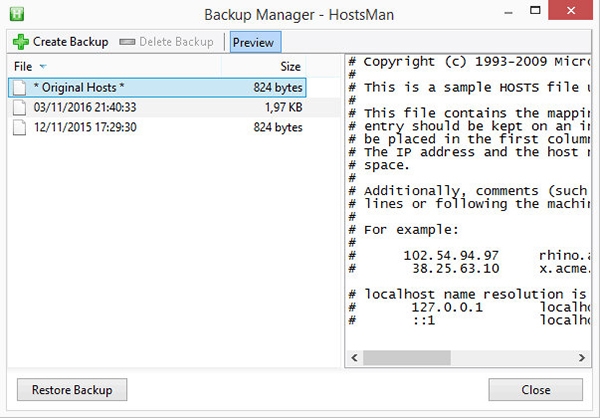Toggle the Preview pane button

tap(256, 42)
